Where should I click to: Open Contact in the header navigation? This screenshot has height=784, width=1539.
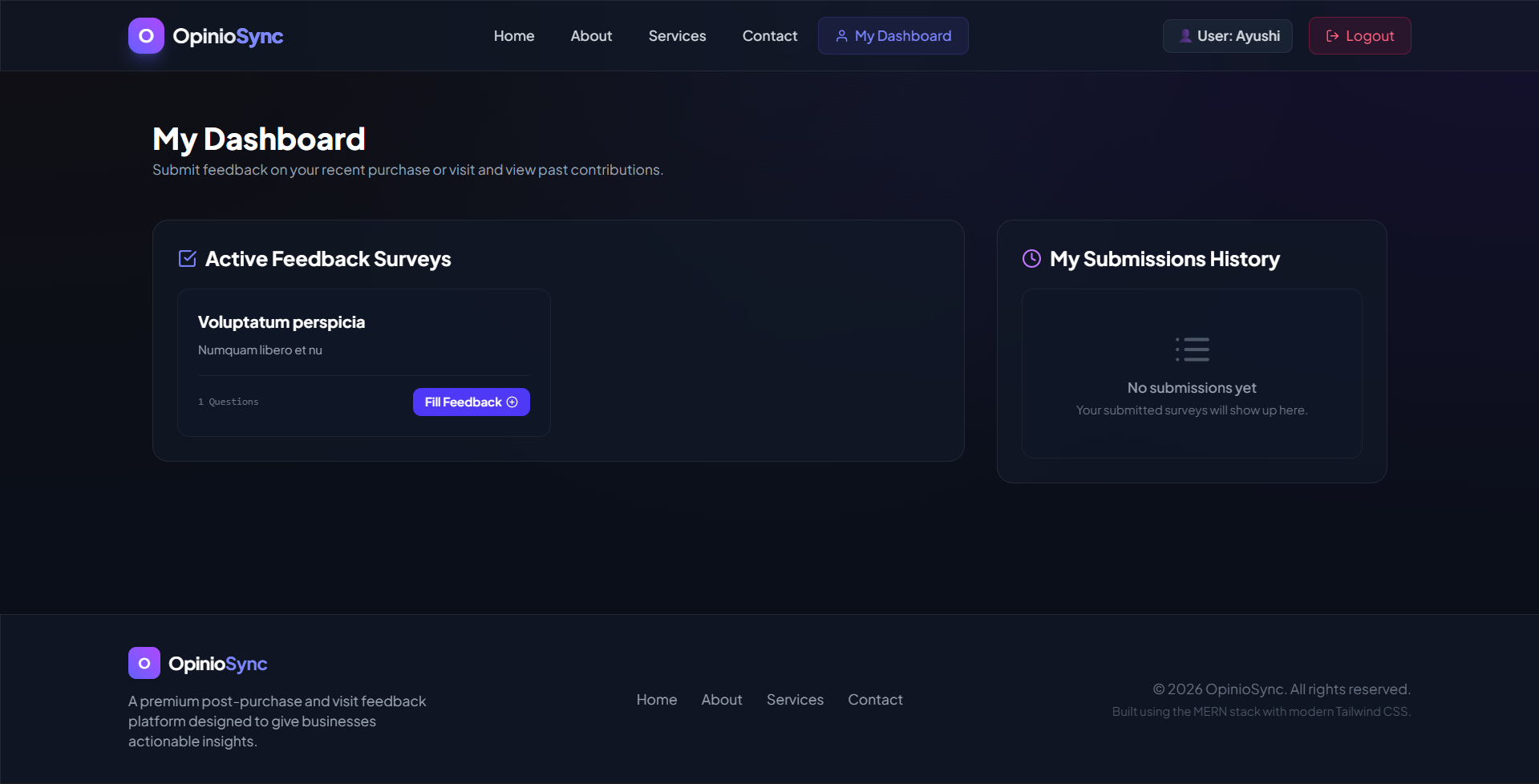coord(770,36)
